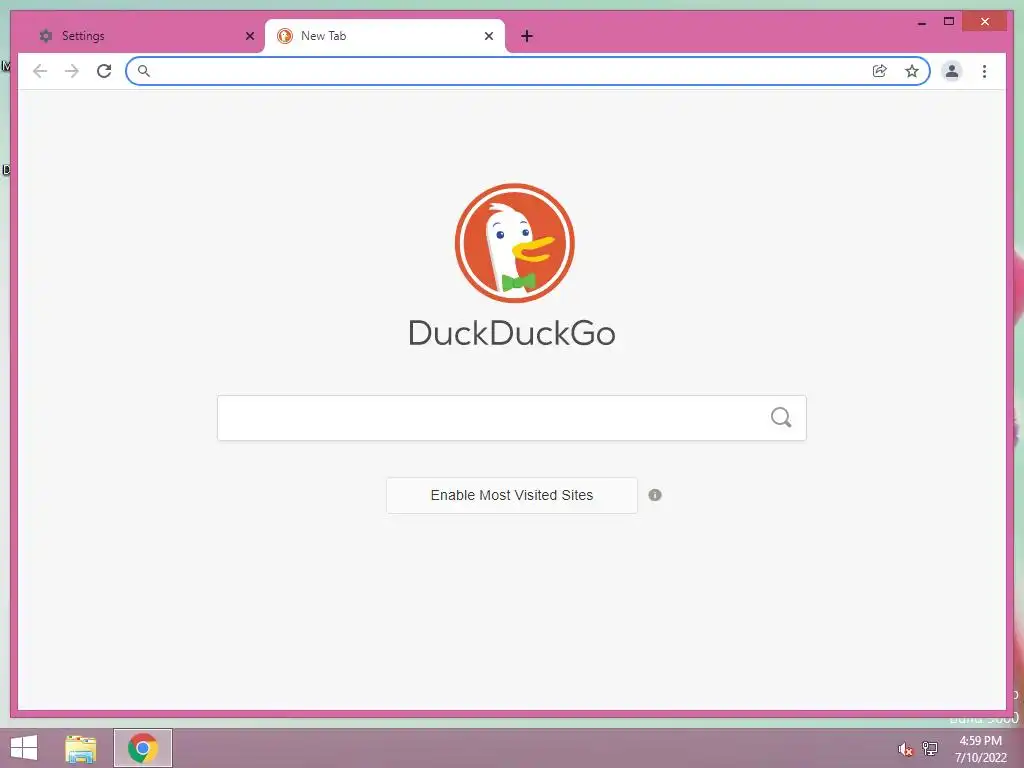Bookmark this tab with the star icon

click(912, 71)
